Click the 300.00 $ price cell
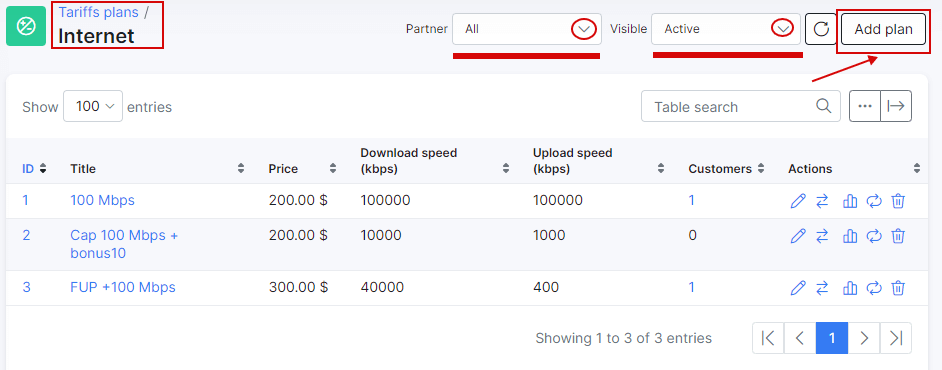The height and width of the screenshot is (370, 942). 298,288
